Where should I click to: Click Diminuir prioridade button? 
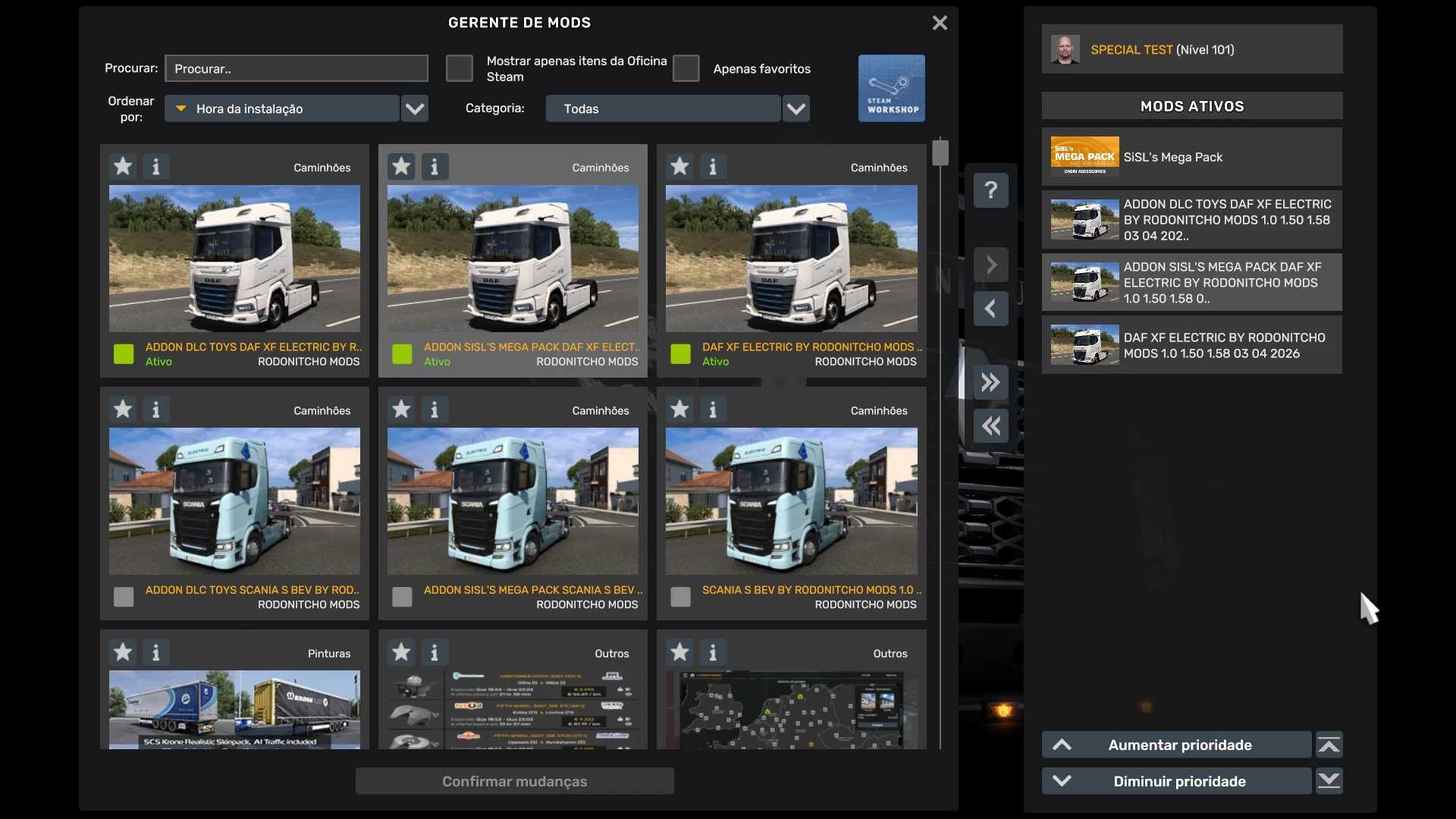click(x=1177, y=781)
